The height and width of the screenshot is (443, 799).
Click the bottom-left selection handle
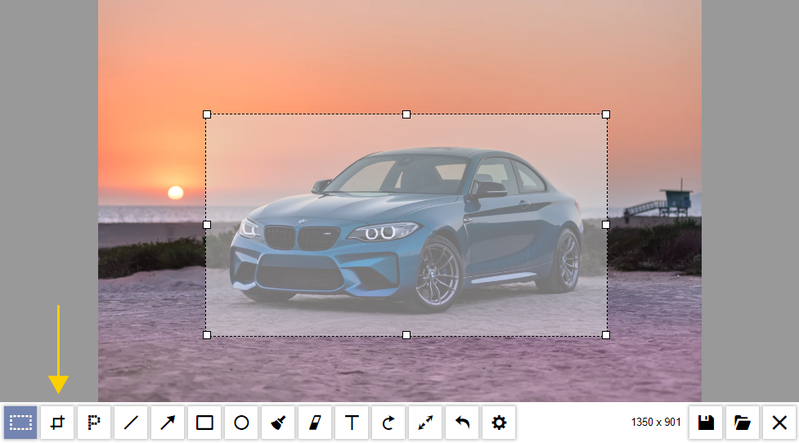[207, 335]
